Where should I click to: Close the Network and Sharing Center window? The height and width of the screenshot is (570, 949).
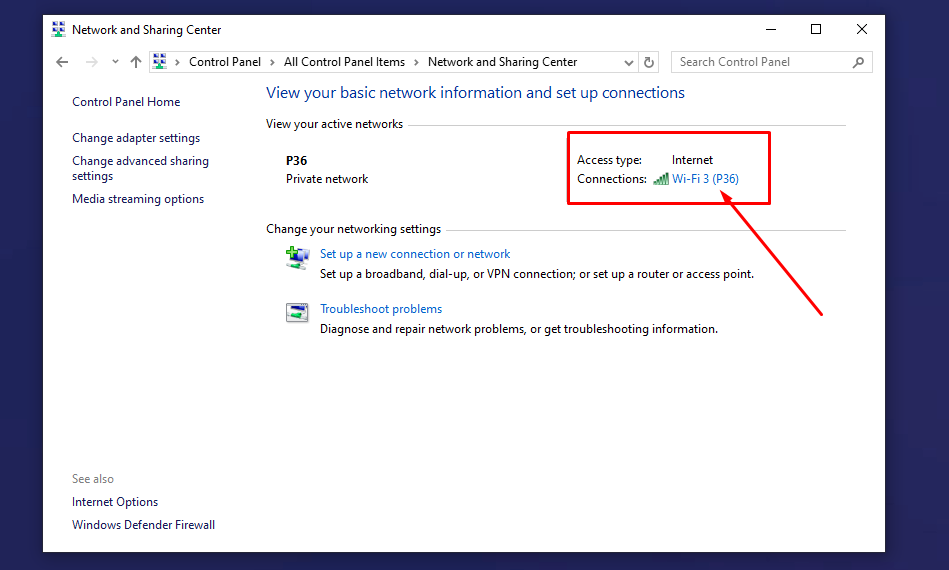click(862, 29)
